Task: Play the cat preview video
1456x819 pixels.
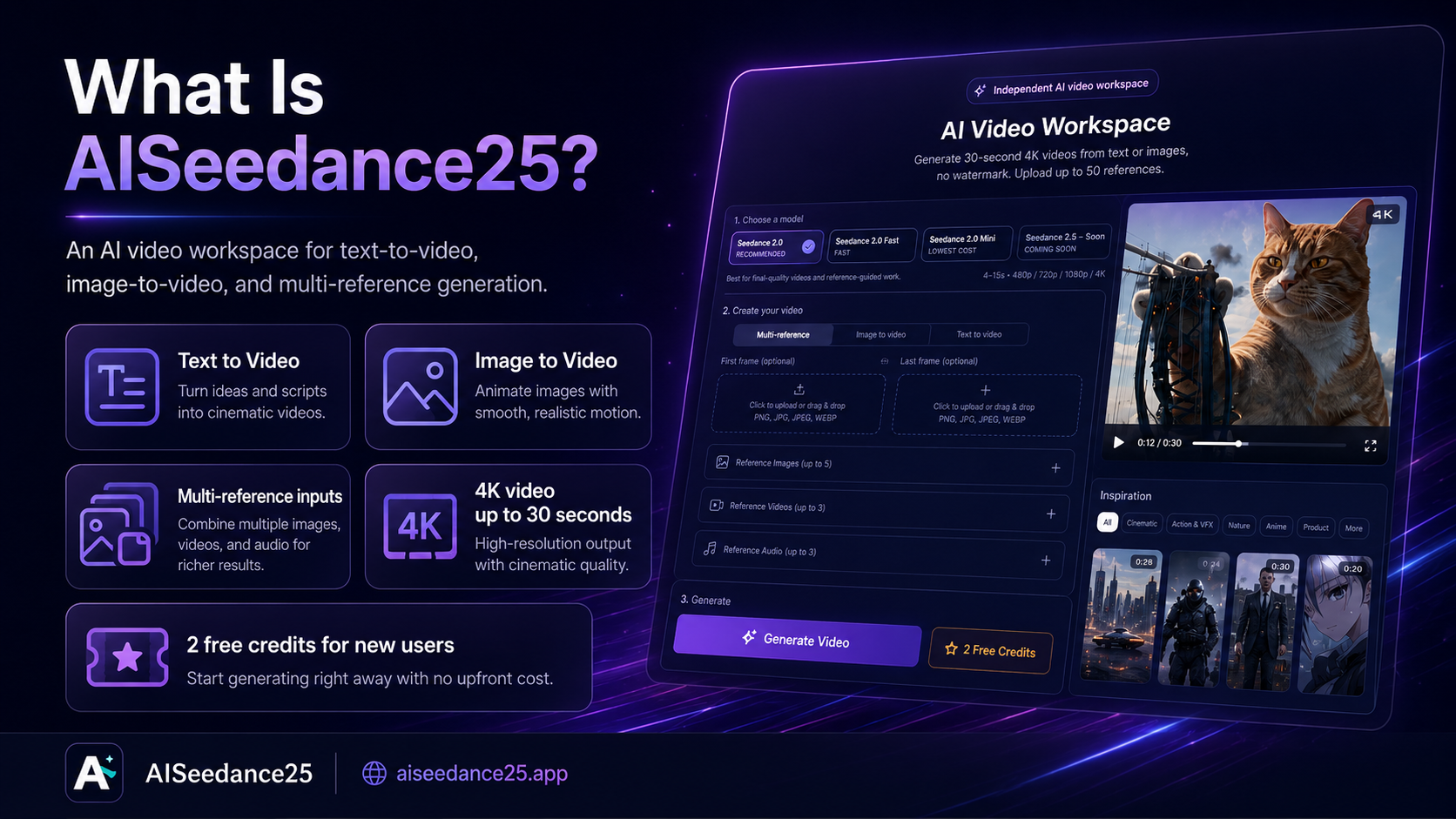Action: [1118, 442]
